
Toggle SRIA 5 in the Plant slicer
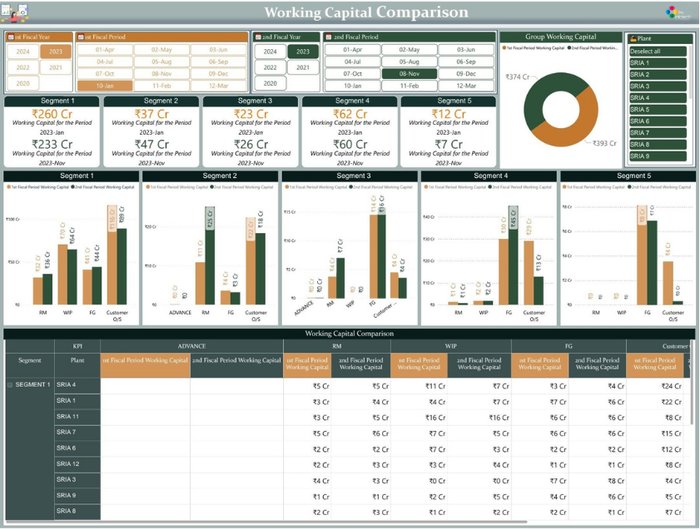(658, 109)
